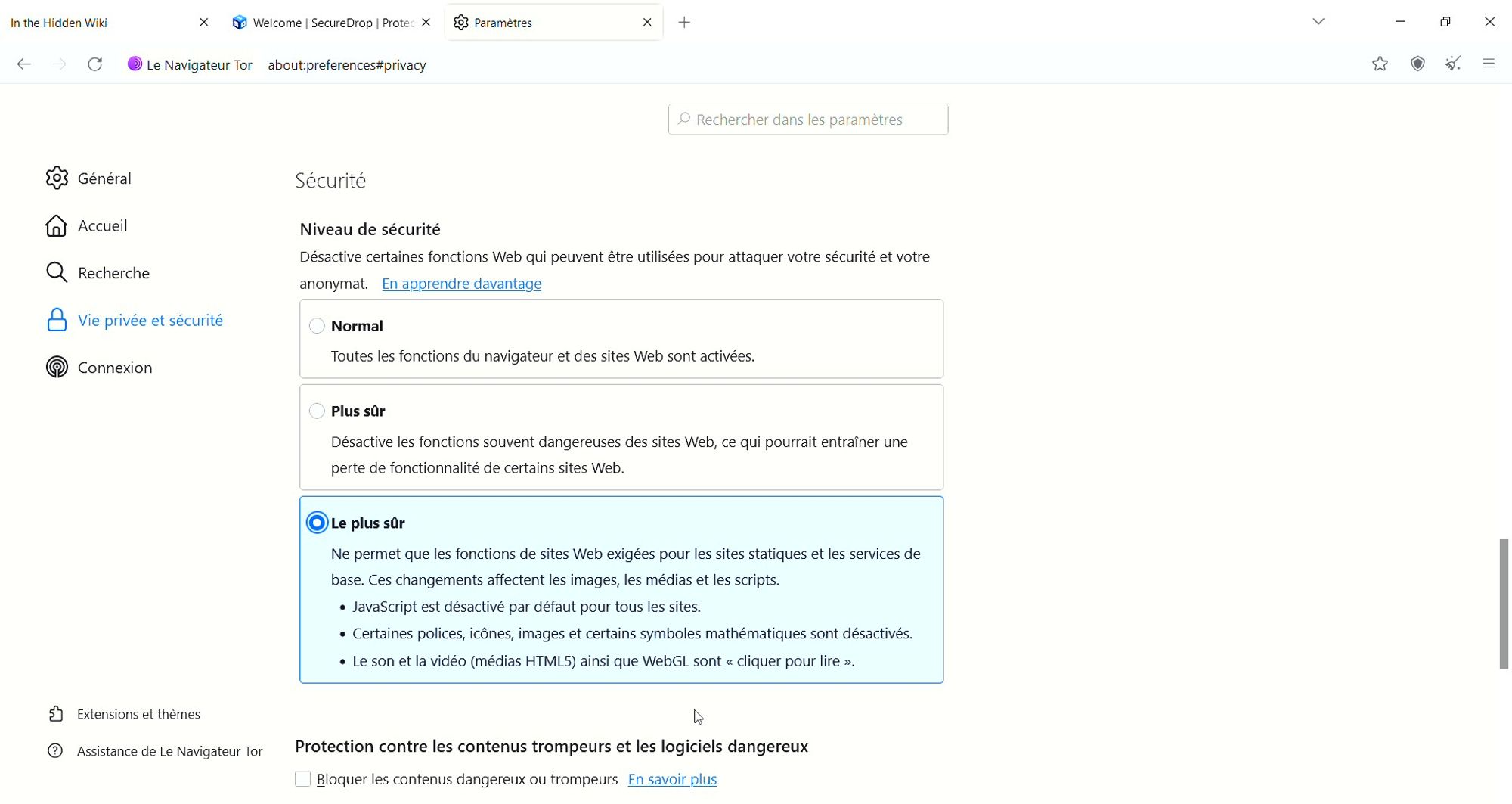Click the Assistance question mark icon
This screenshot has height=804, width=1512.
click(55, 751)
